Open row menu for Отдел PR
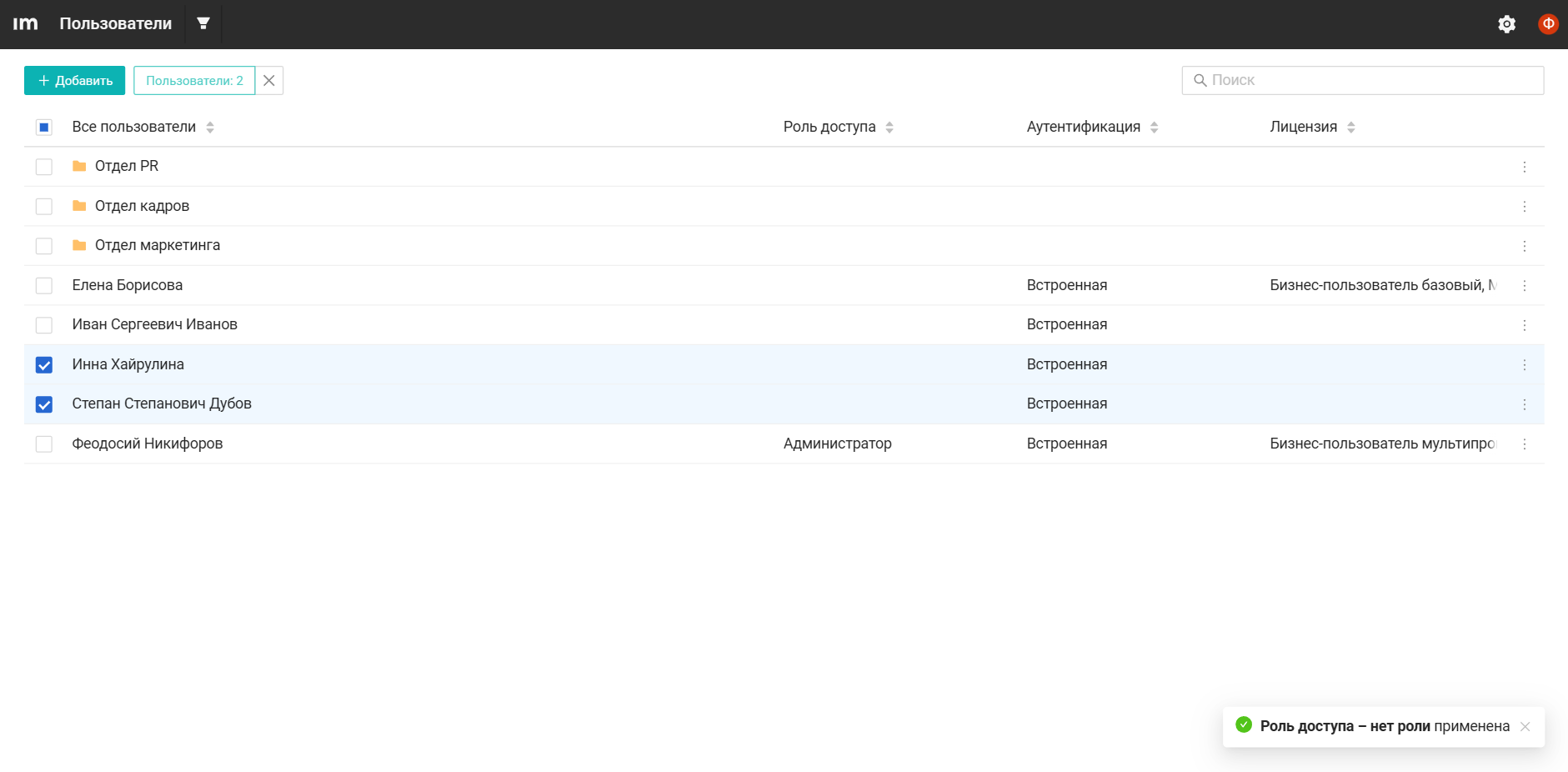The image size is (1568, 772). (1525, 167)
